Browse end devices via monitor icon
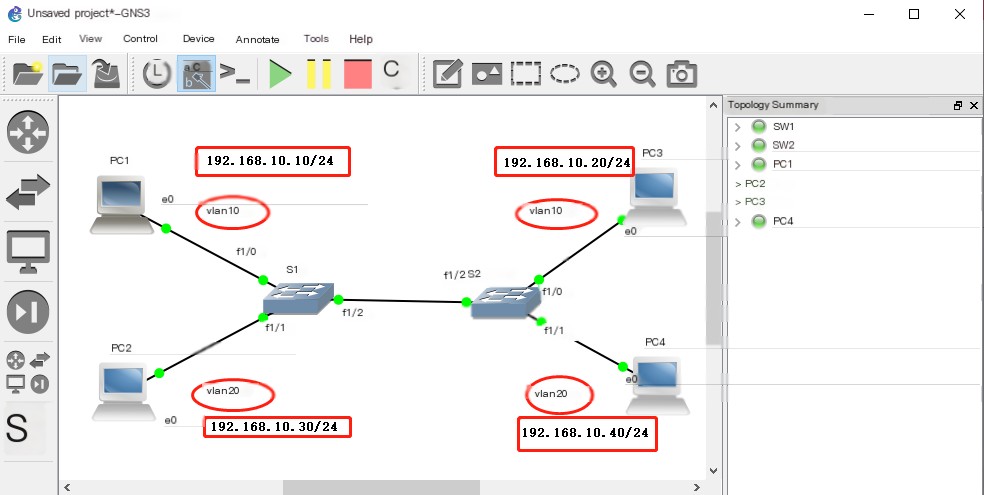 coord(28,252)
